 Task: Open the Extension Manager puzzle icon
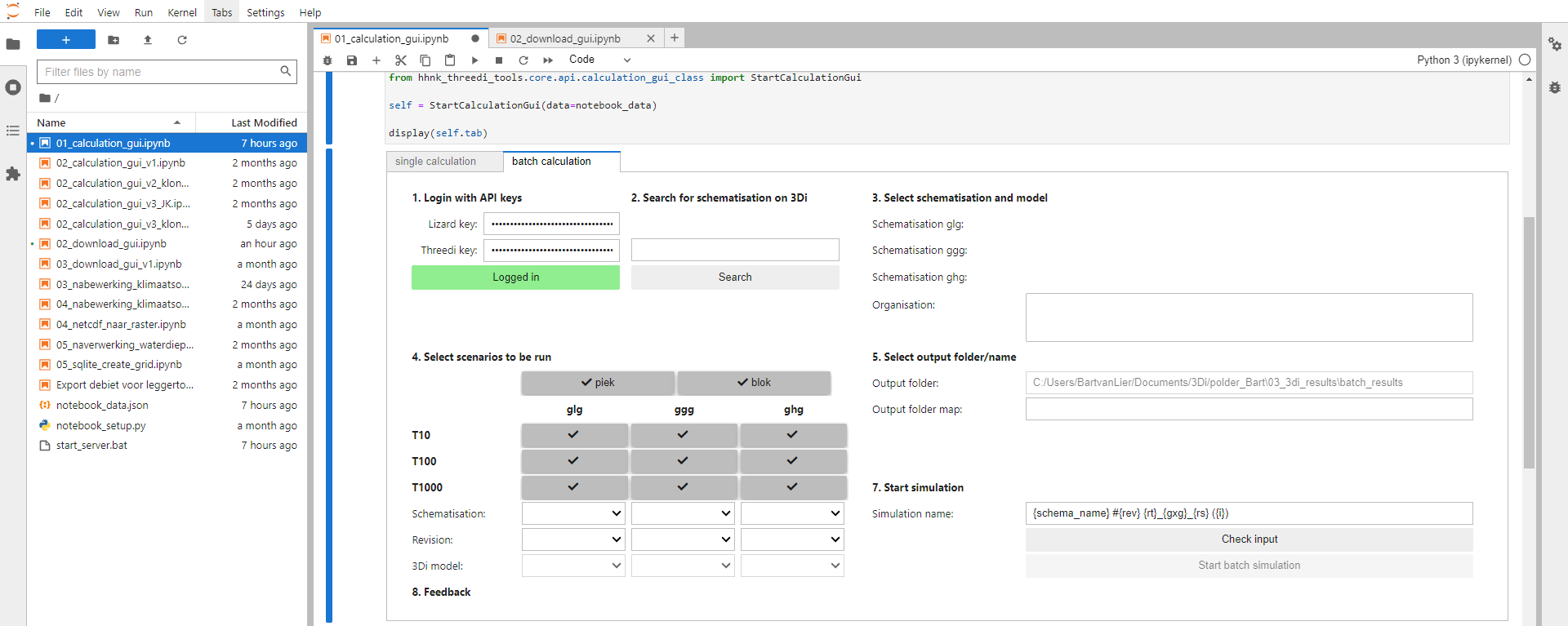click(13, 174)
